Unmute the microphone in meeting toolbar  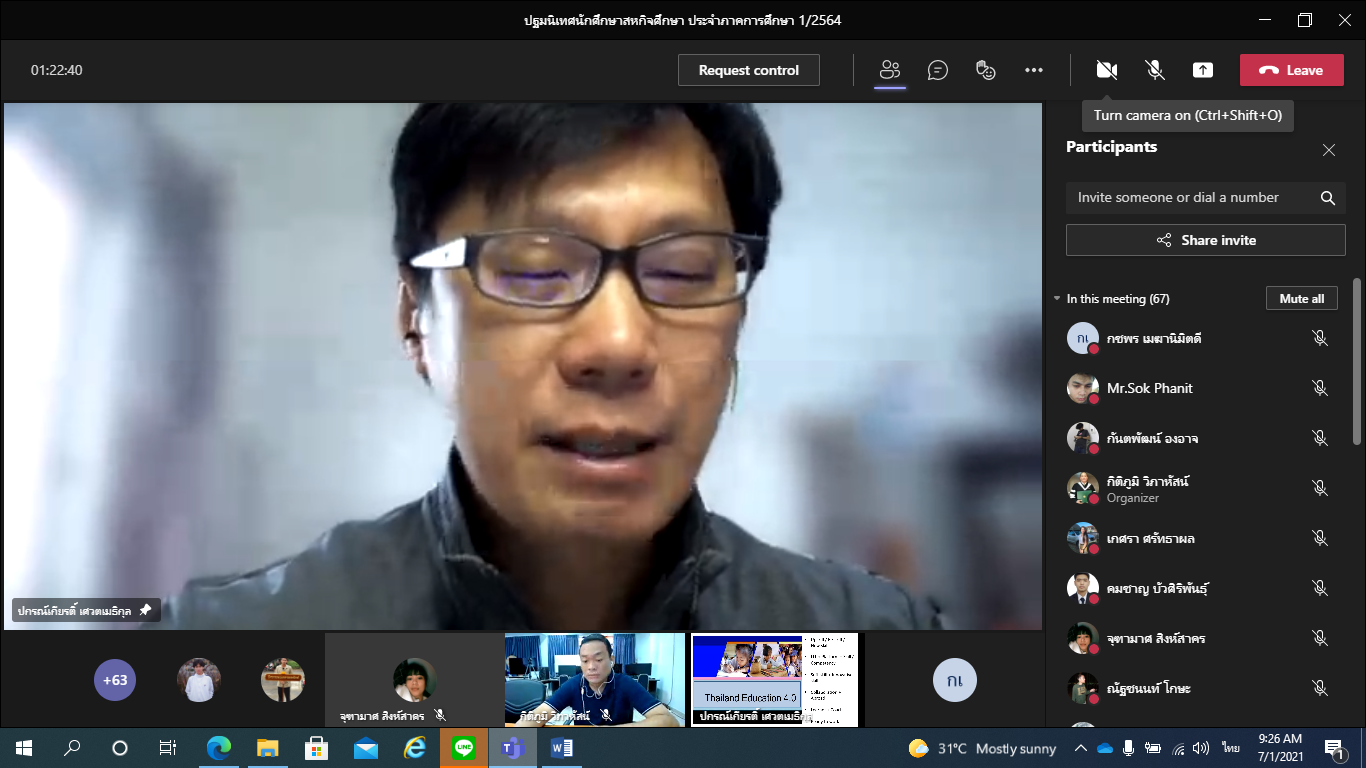[1155, 70]
